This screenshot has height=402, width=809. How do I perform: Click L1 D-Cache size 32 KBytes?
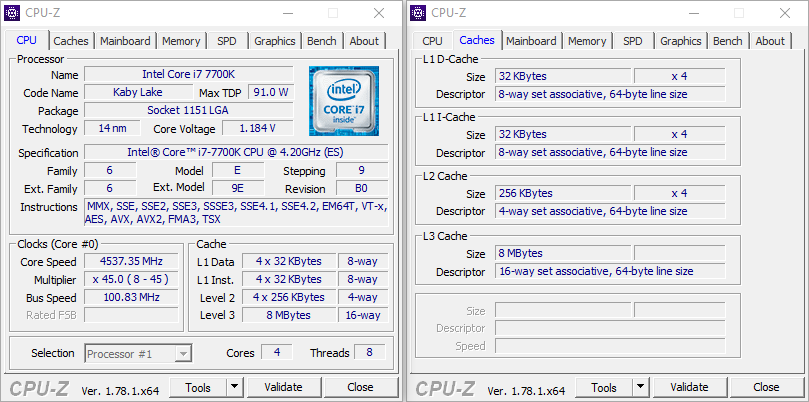(563, 76)
